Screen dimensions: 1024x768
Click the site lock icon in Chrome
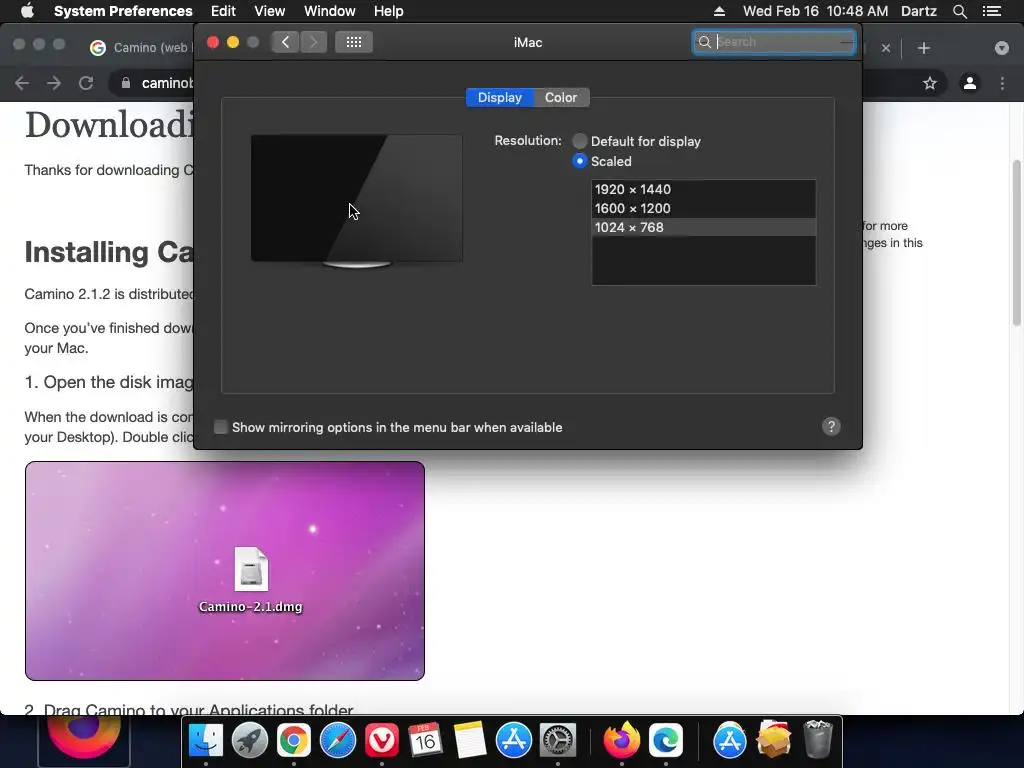pyautogui.click(x=126, y=83)
